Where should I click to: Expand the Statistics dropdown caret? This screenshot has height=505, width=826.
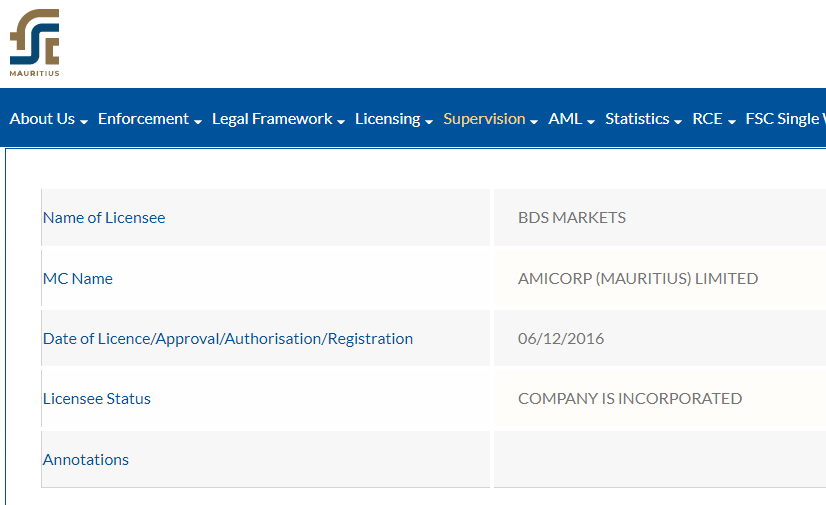pos(677,122)
